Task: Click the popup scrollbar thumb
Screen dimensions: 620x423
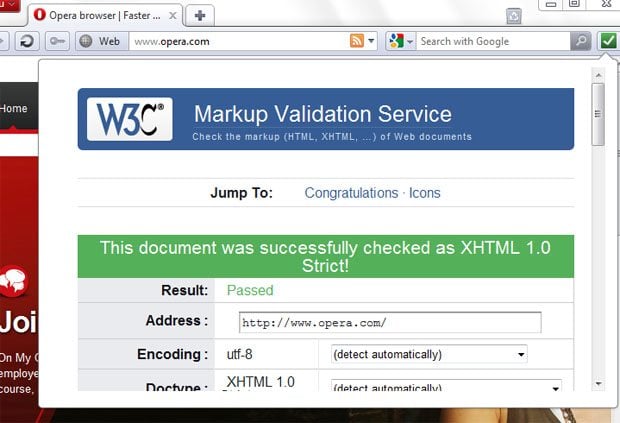Action: coord(598,114)
